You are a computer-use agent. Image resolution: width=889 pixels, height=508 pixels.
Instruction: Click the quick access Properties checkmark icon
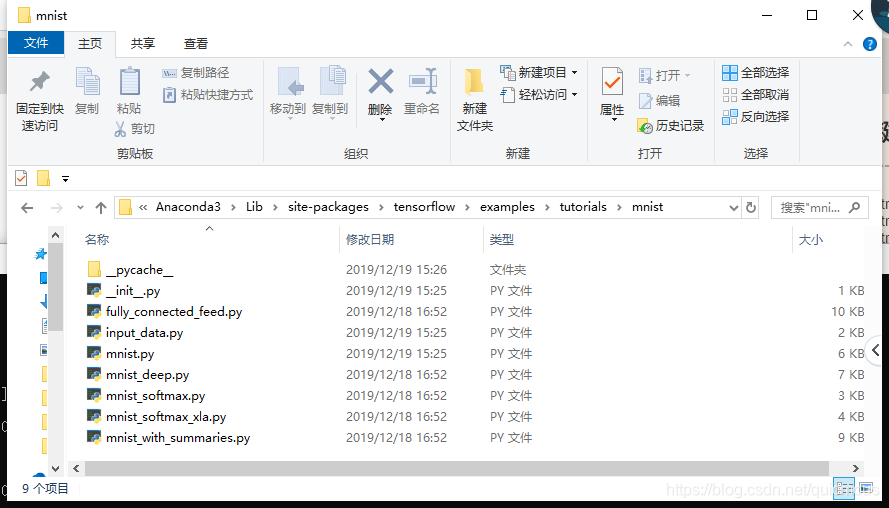[x=21, y=178]
